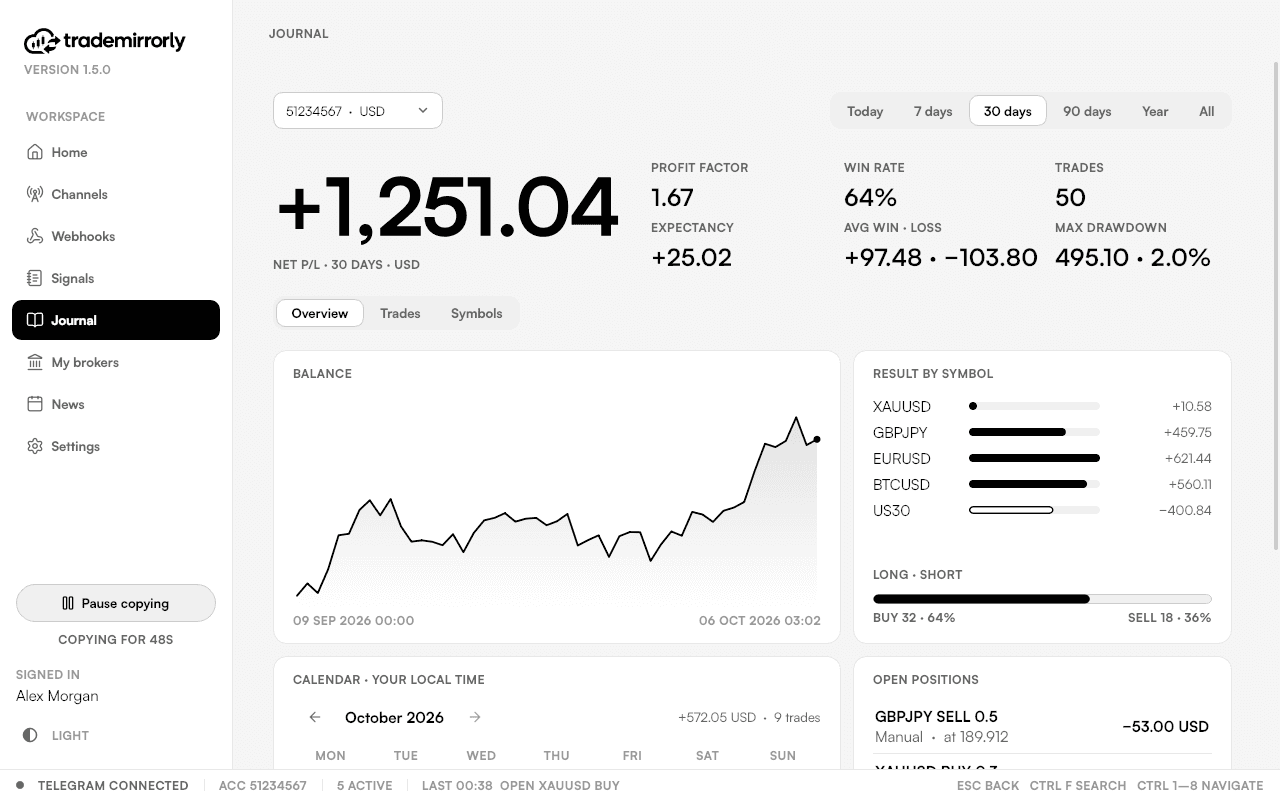The width and height of the screenshot is (1280, 800).
Task: Click the trademirrorly cloud logo icon
Action: pyautogui.click(x=41, y=41)
